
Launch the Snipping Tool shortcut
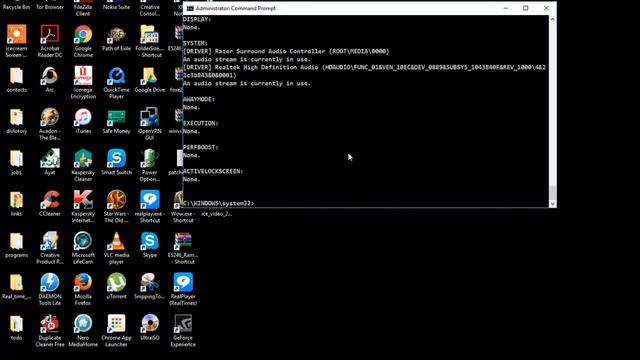click(x=149, y=282)
